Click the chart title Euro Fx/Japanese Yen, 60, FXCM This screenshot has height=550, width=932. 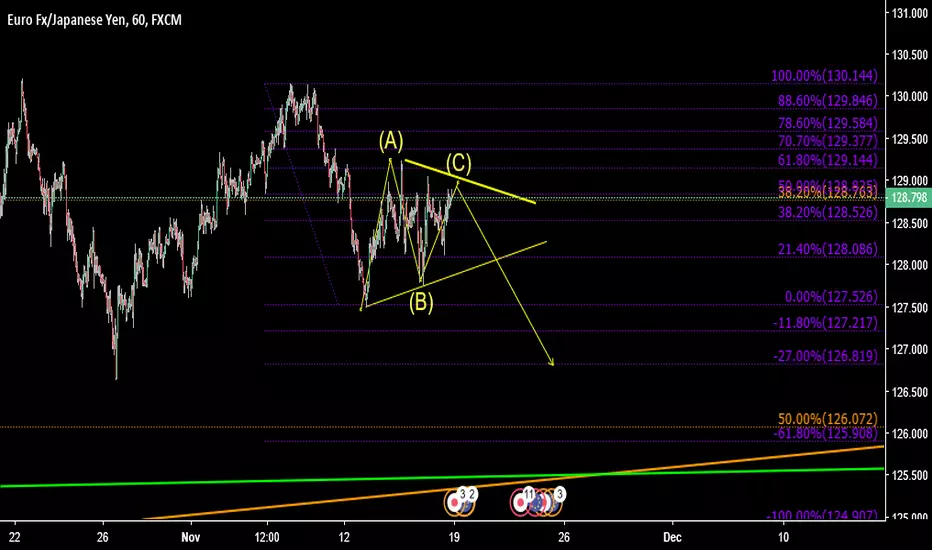click(94, 20)
